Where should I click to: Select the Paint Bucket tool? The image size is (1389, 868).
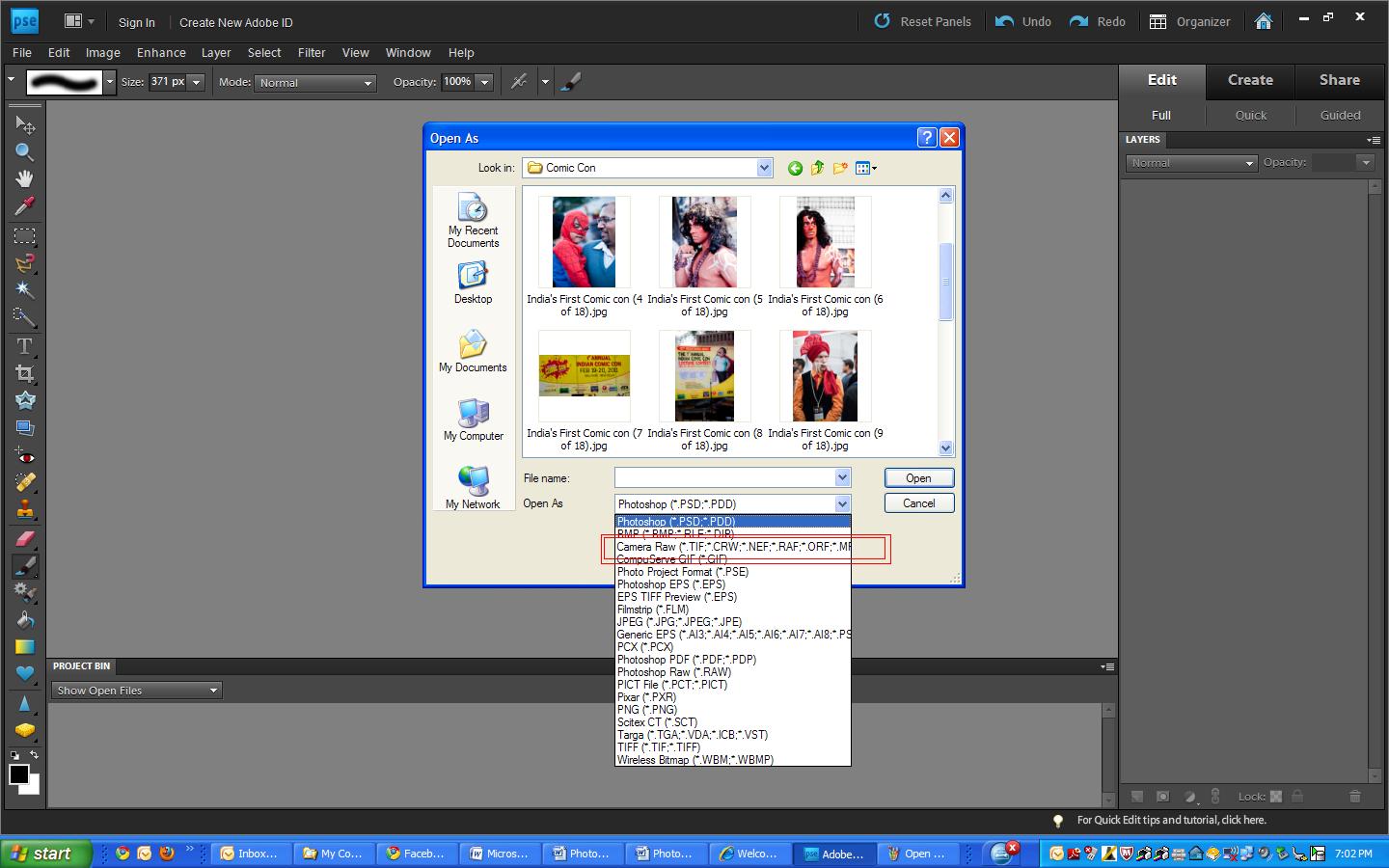click(x=25, y=620)
